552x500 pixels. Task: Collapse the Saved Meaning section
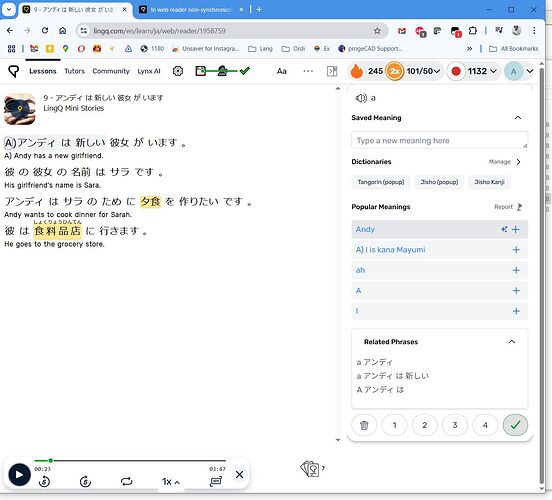pyautogui.click(x=518, y=118)
